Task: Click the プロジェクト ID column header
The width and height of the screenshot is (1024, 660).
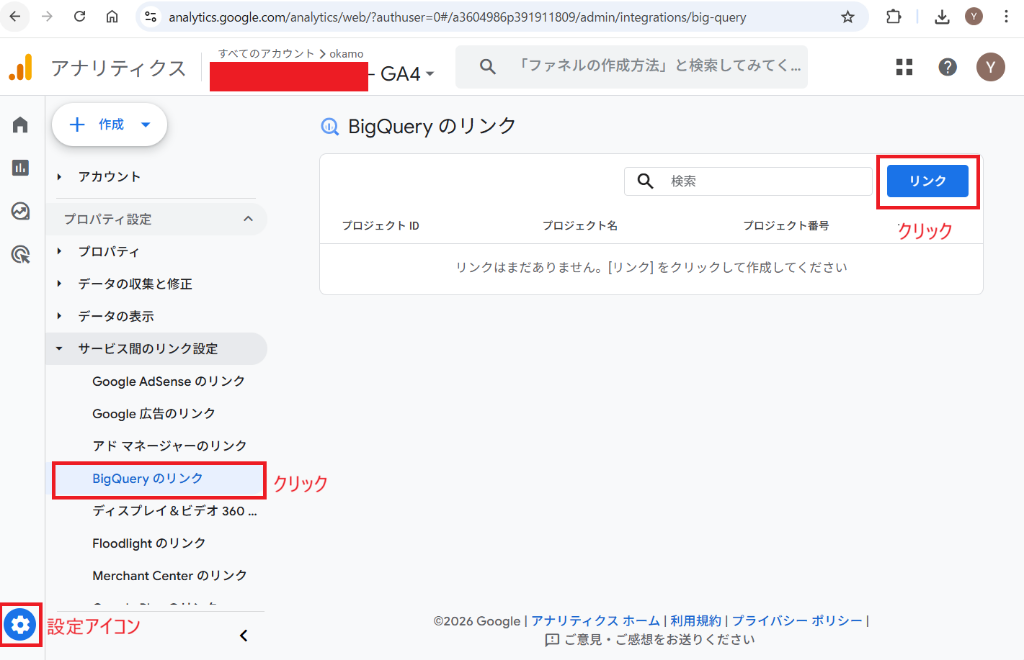Action: pyautogui.click(x=381, y=226)
